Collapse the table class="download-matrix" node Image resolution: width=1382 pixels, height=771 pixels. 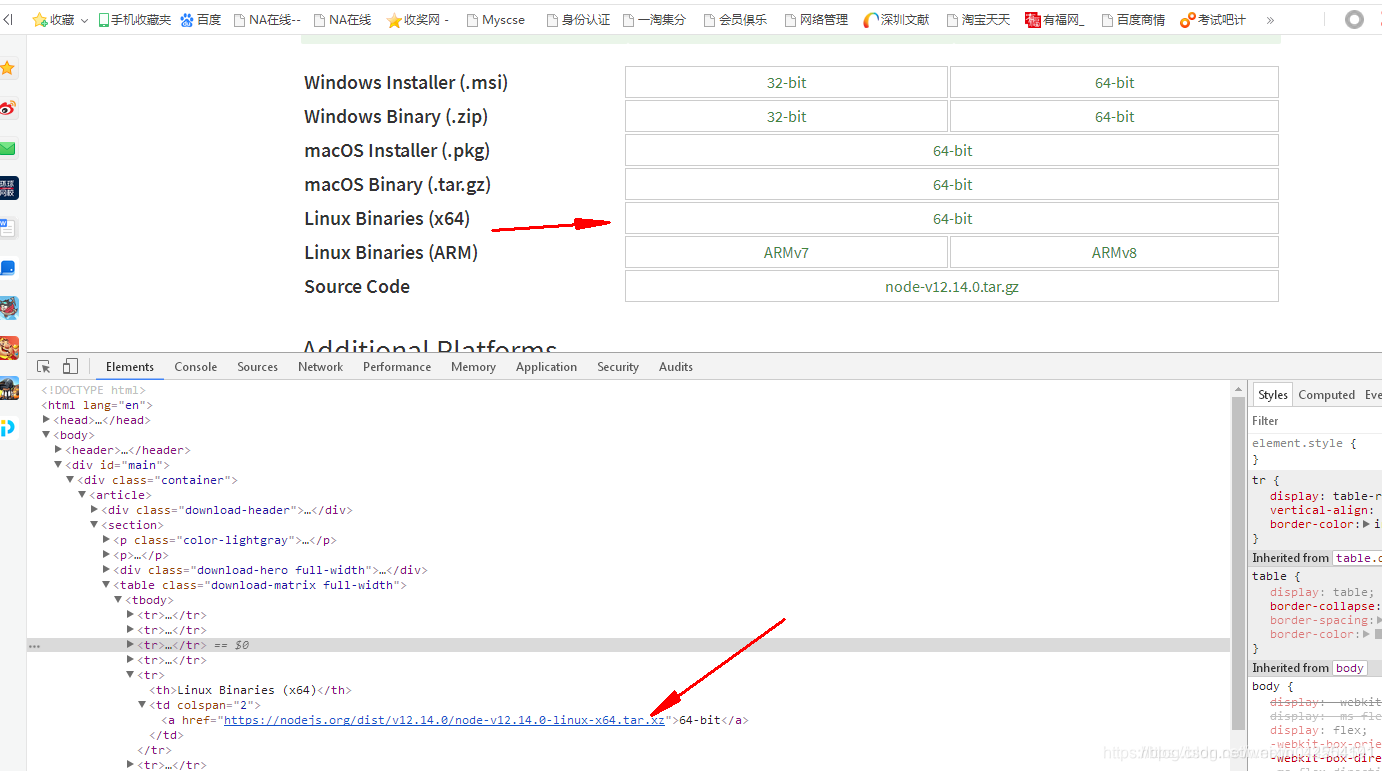pos(107,585)
